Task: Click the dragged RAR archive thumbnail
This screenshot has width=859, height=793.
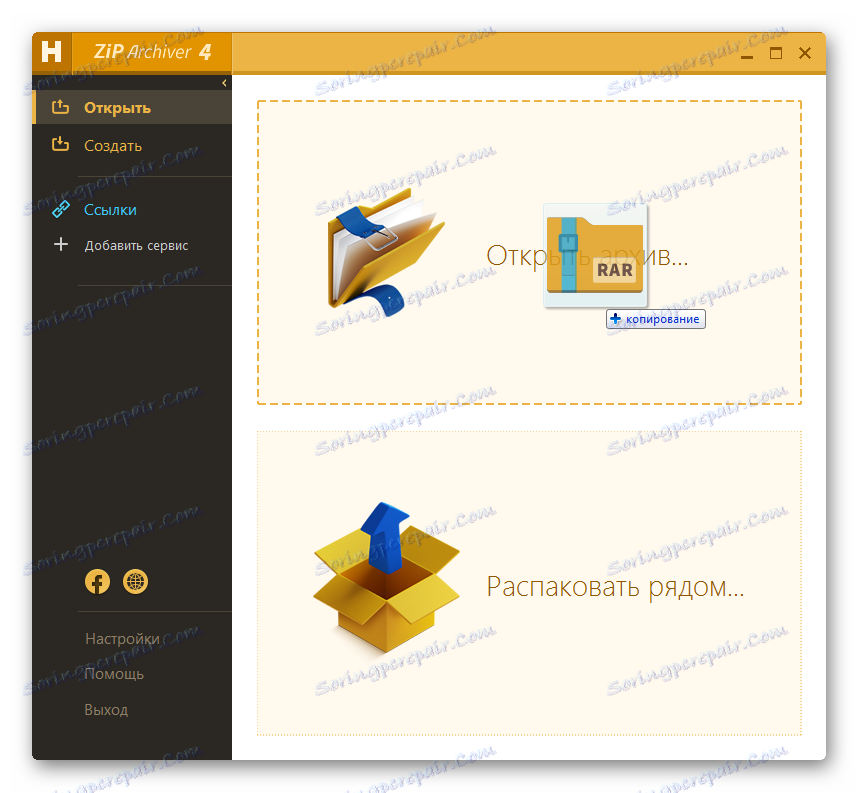Action: pyautogui.click(x=595, y=256)
